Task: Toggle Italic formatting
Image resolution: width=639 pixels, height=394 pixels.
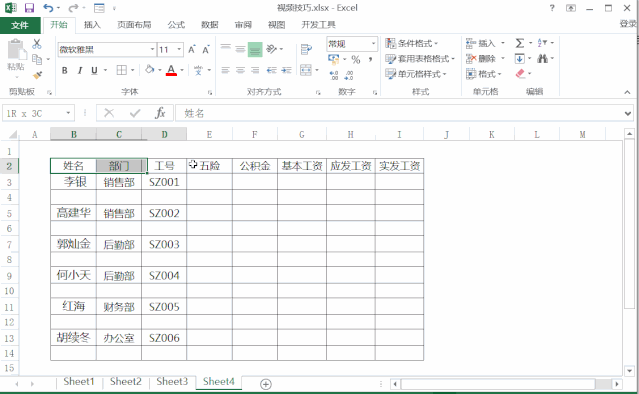Action: pos(80,70)
